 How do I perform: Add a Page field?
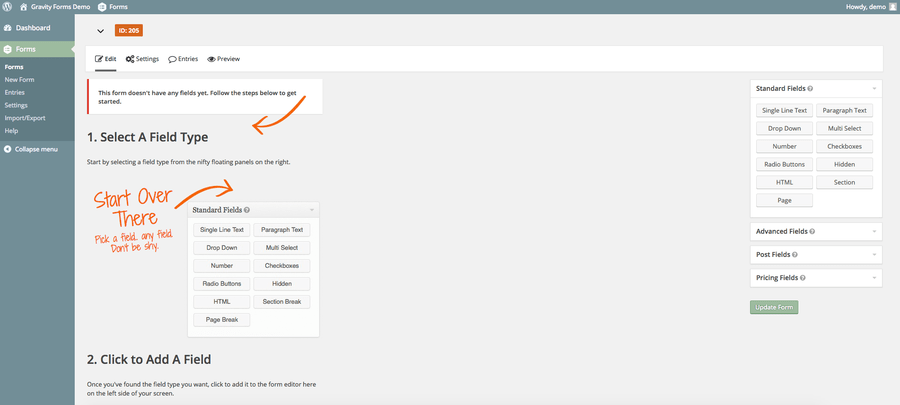point(785,200)
